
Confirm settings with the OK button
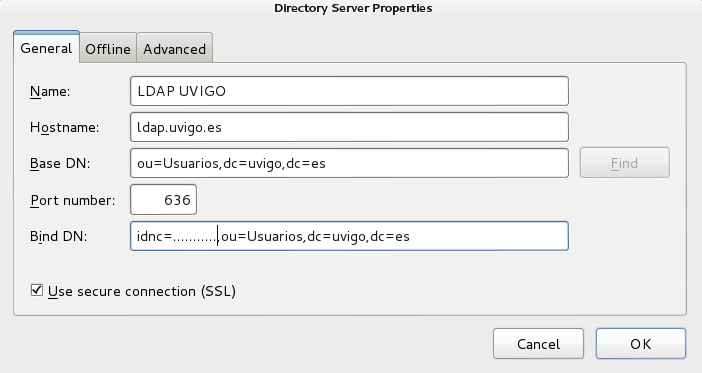coord(641,344)
